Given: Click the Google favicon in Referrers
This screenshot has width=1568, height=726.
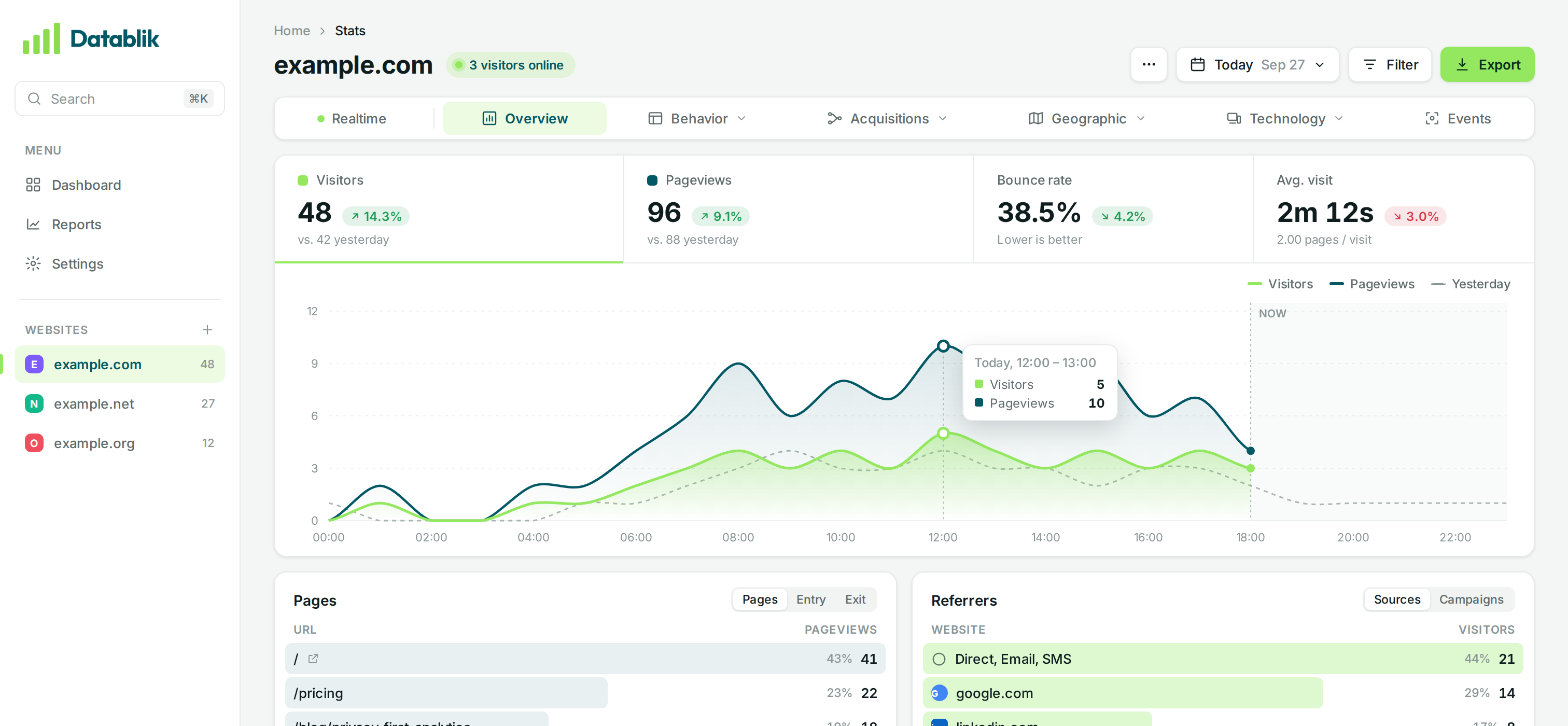Looking at the screenshot, I should 939,693.
